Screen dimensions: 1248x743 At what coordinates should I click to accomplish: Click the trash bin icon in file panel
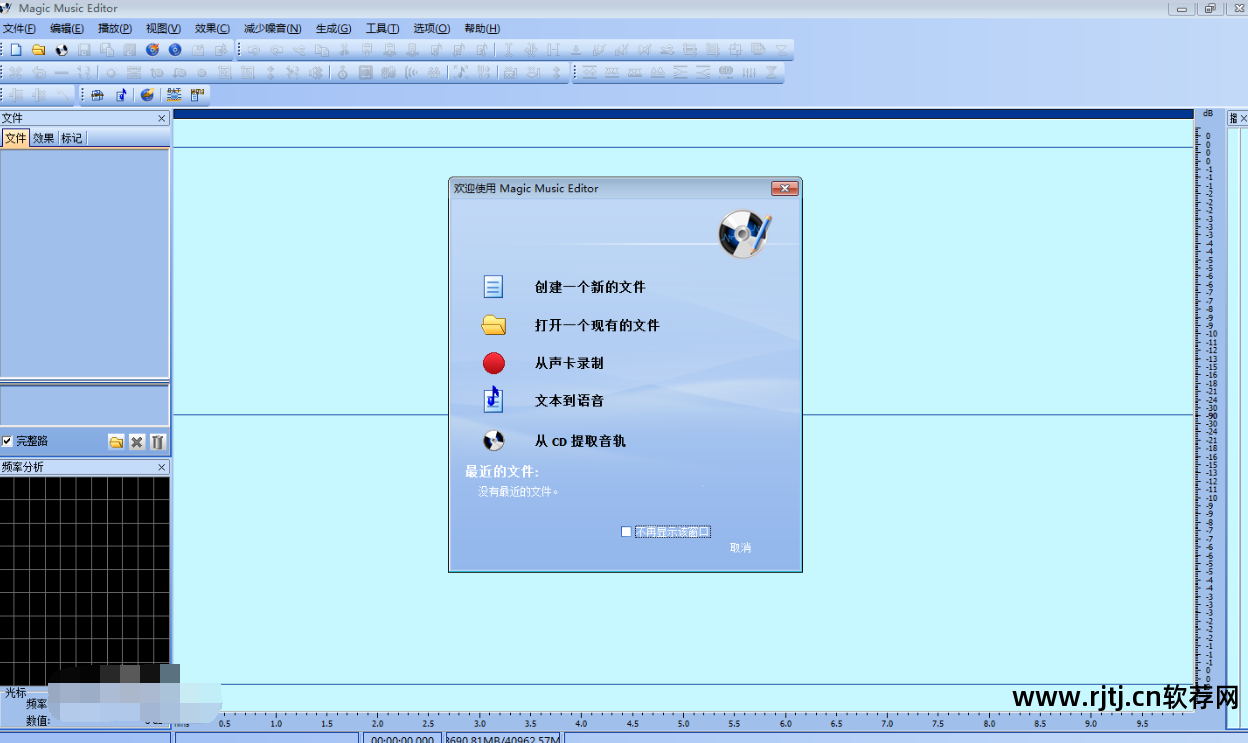coord(157,441)
